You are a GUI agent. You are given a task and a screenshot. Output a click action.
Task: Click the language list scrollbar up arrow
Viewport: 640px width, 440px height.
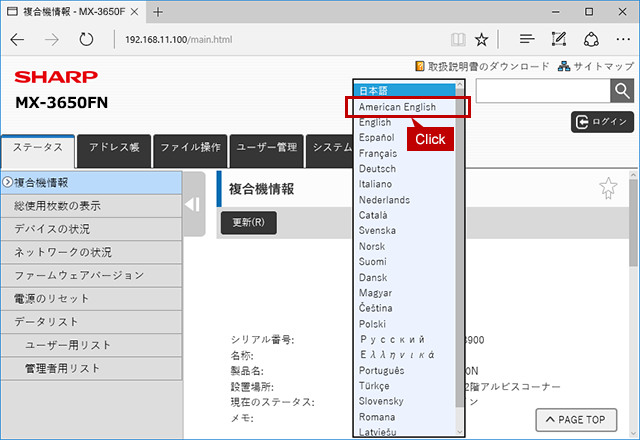pyautogui.click(x=460, y=84)
